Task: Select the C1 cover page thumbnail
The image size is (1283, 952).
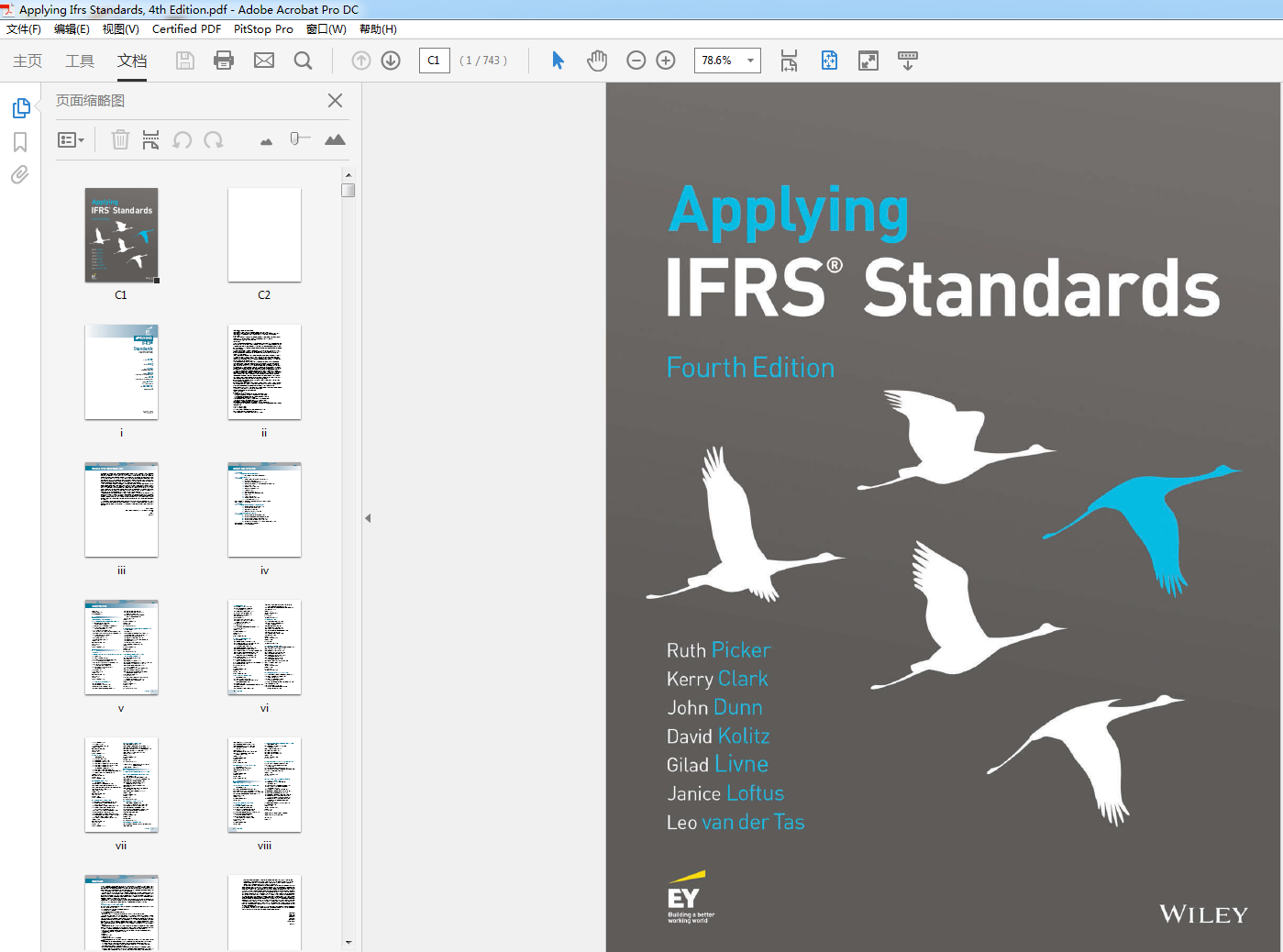Action: pos(121,236)
